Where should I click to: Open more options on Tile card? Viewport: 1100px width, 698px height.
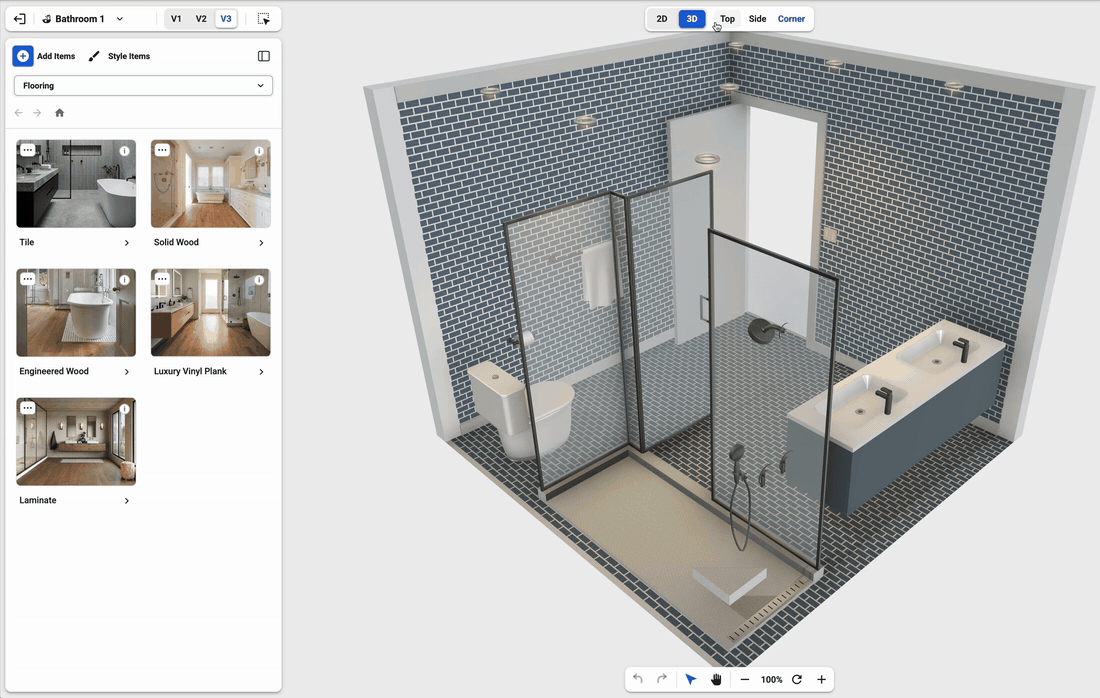27,150
